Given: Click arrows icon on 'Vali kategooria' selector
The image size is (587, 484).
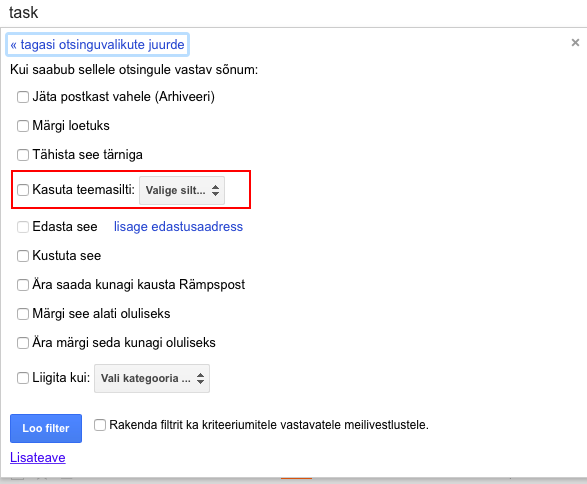Looking at the screenshot, I should (x=201, y=378).
